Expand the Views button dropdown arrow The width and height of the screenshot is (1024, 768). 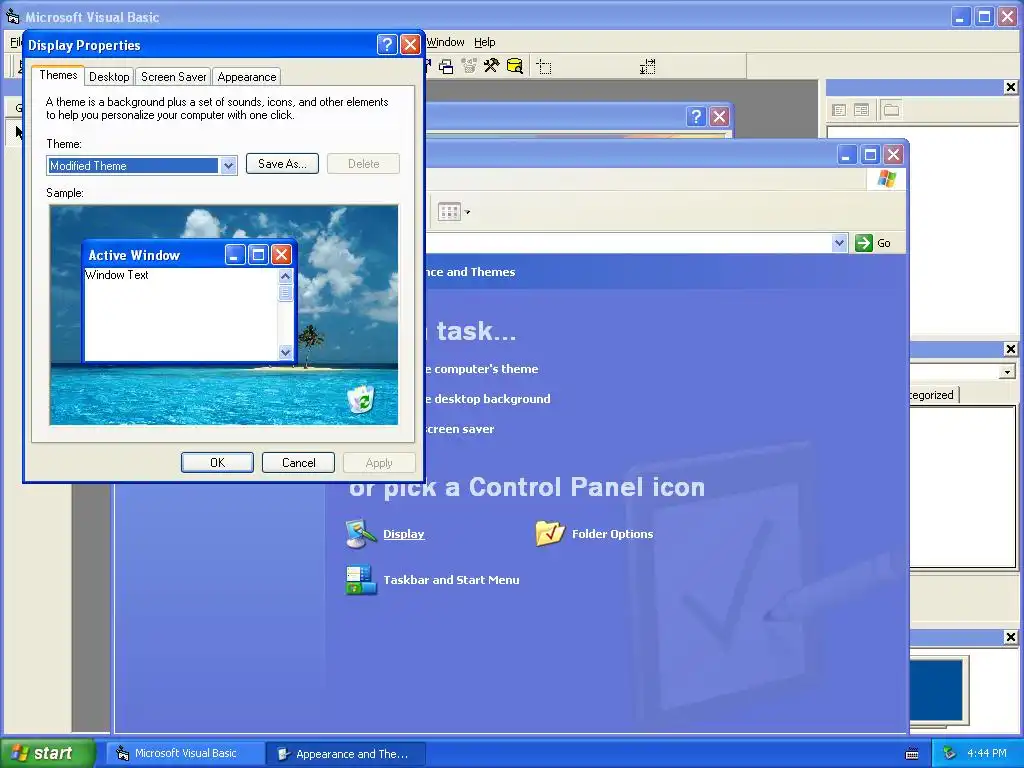(467, 212)
